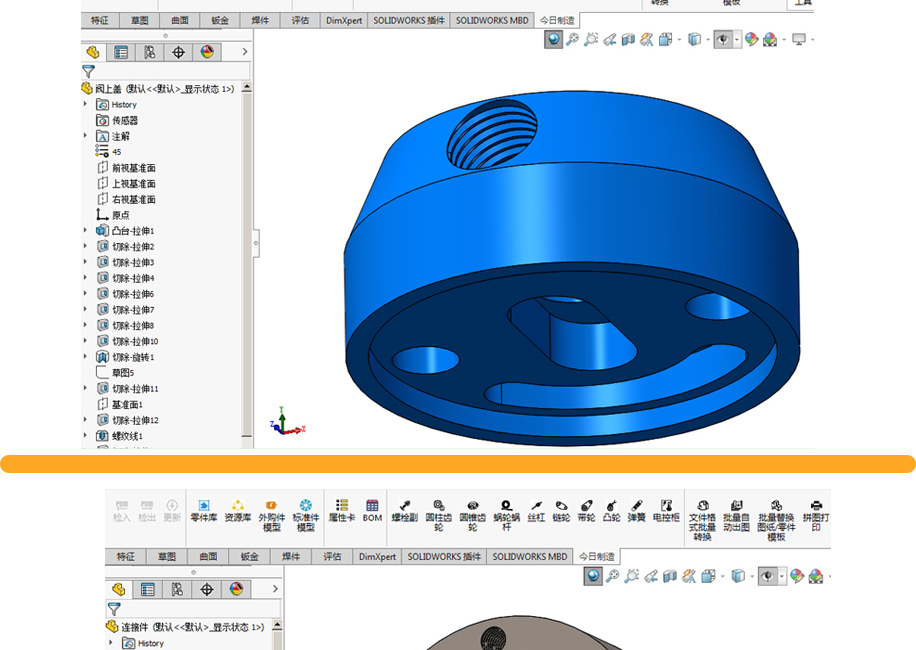The image size is (916, 650).
Task: Expand the 注解 annotations node
Action: coord(85,135)
